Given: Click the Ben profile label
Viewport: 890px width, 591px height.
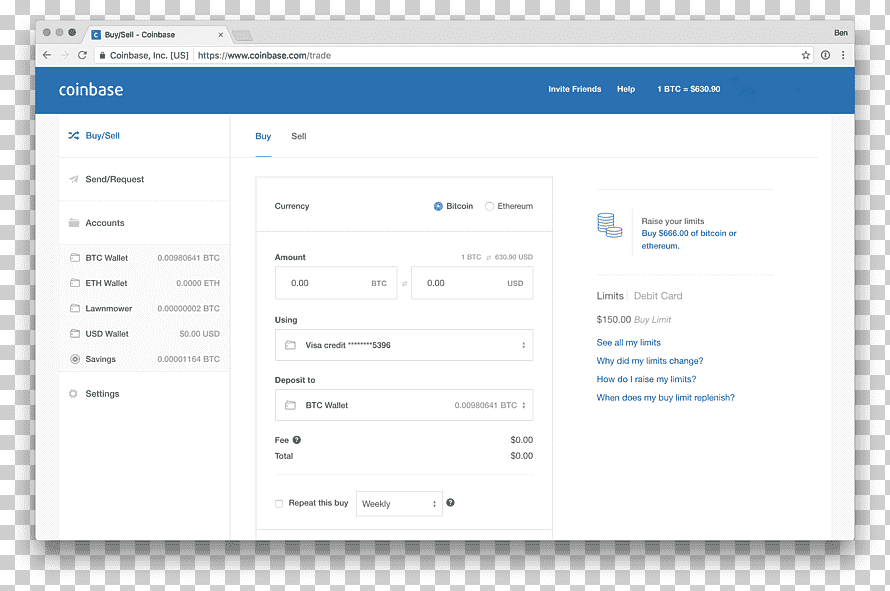Looking at the screenshot, I should tap(841, 33).
